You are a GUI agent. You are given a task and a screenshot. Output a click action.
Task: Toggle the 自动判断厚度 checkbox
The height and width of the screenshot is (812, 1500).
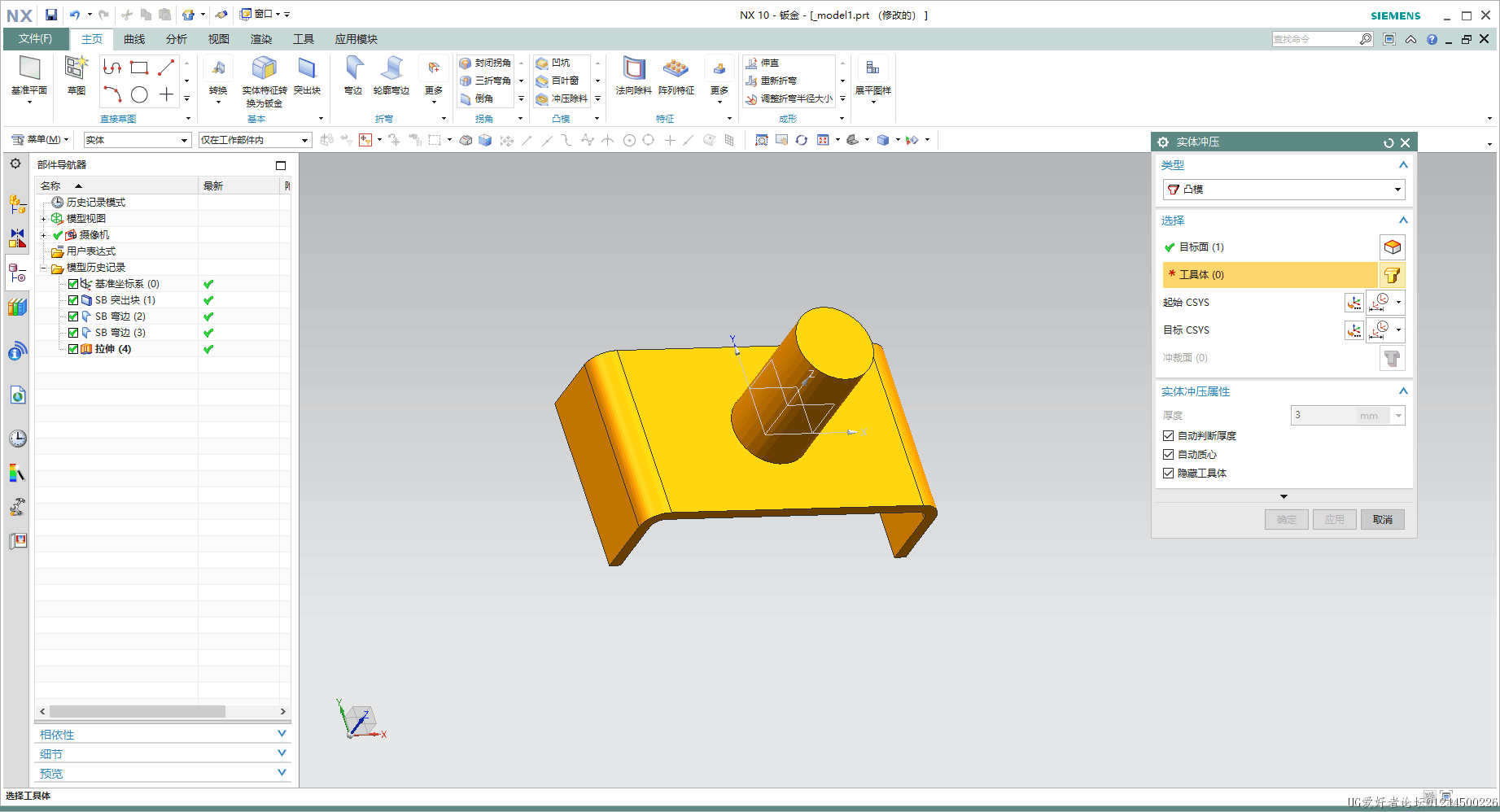click(1168, 436)
